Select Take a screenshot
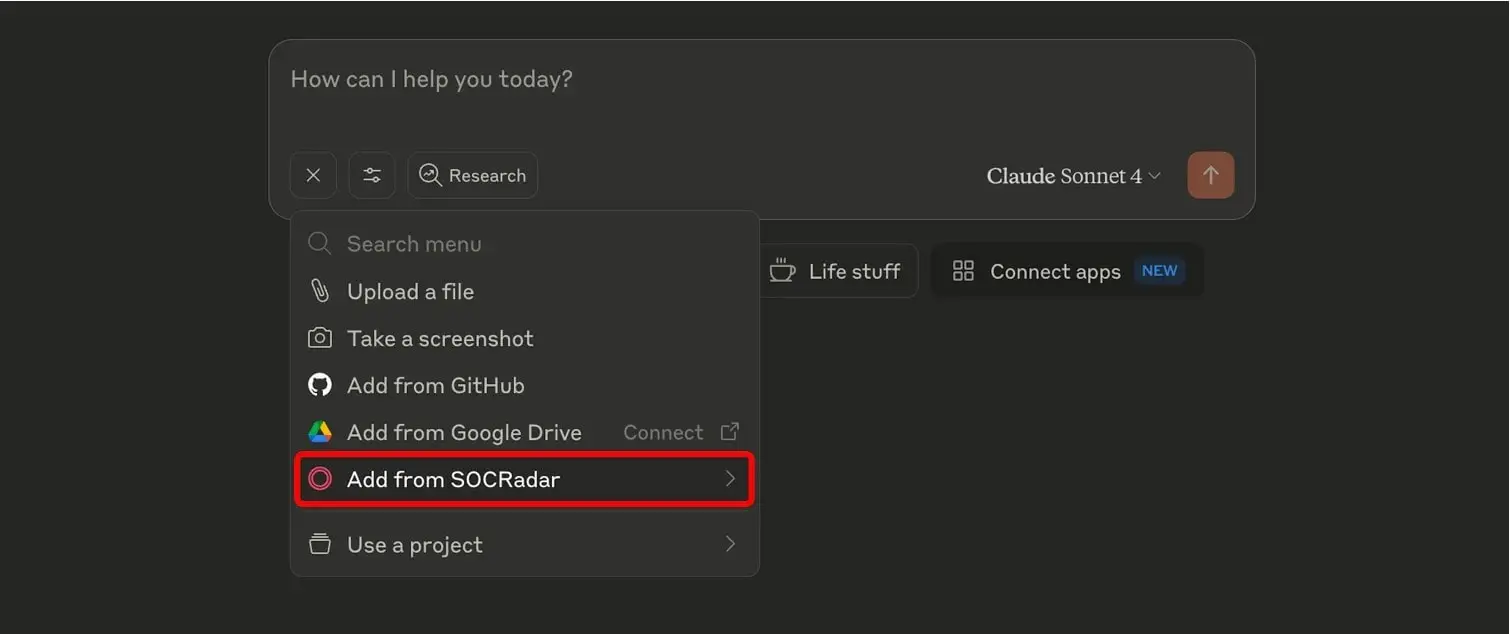Image resolution: width=1510 pixels, height=634 pixels. tap(524, 339)
